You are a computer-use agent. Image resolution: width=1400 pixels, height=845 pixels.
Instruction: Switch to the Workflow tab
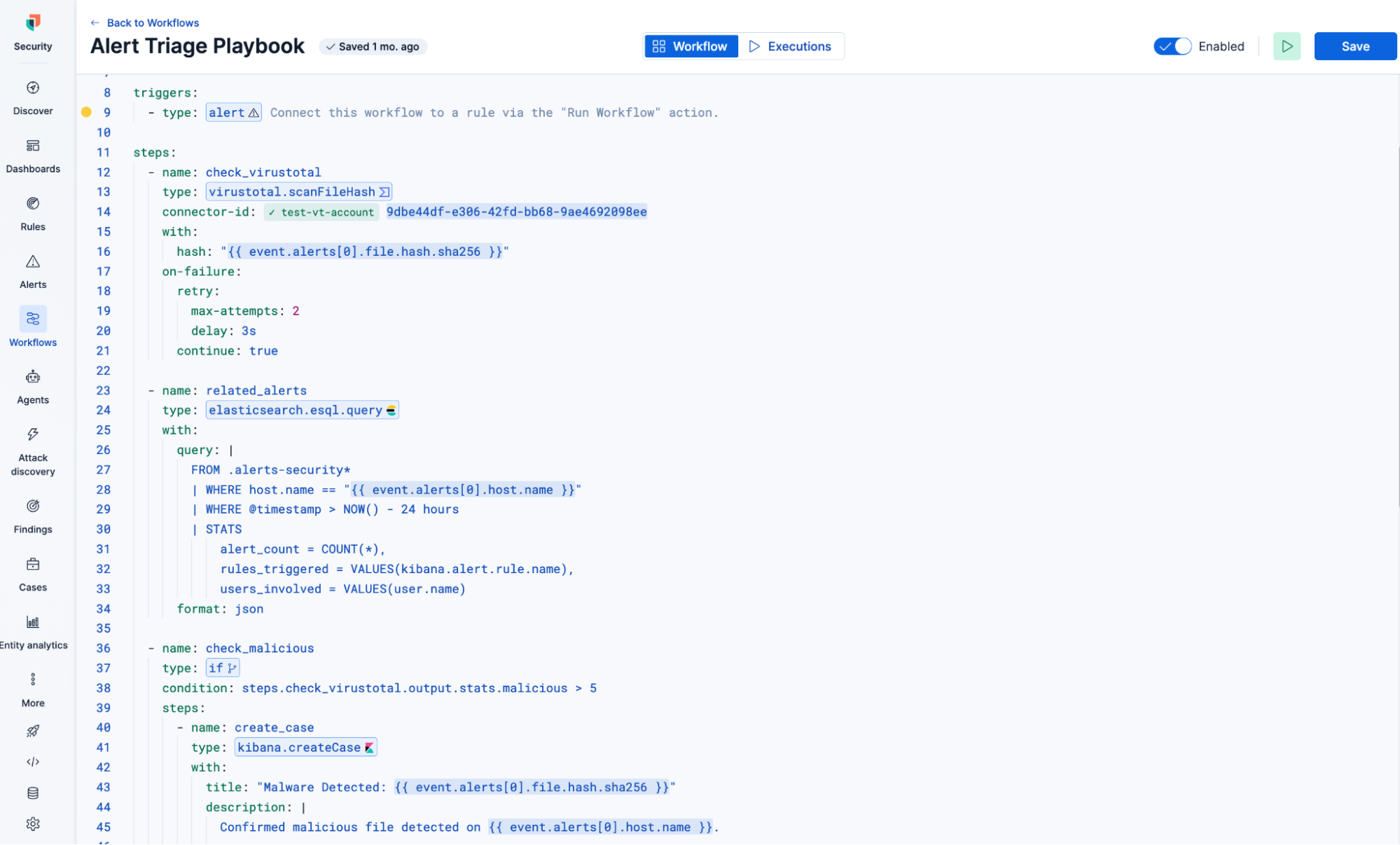coord(691,46)
